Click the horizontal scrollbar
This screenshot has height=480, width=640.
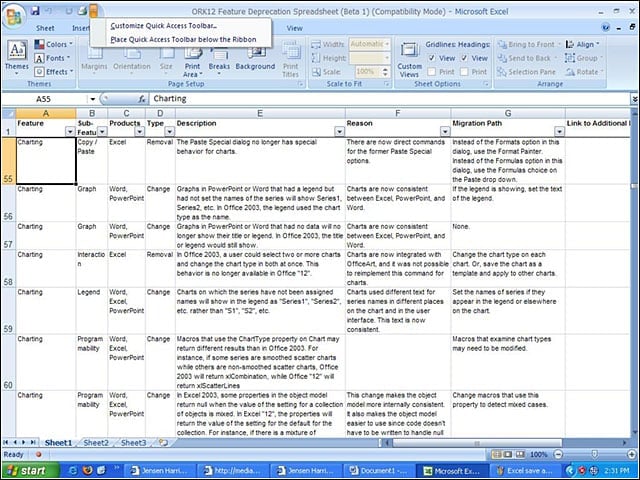[x=478, y=443]
